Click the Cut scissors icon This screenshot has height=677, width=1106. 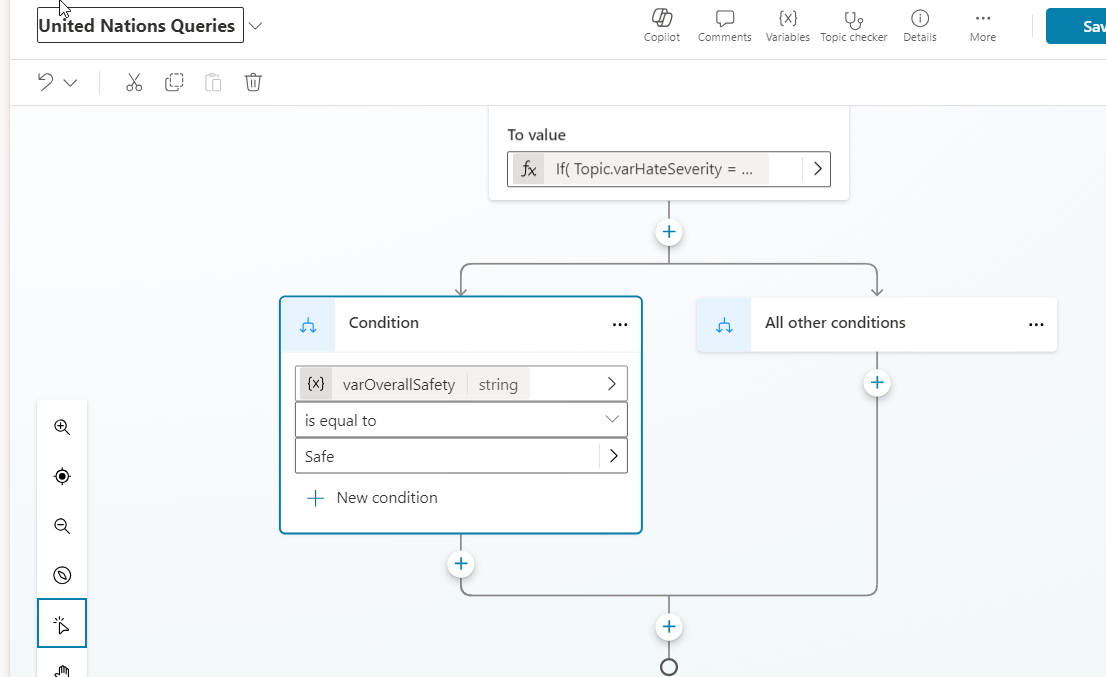(x=134, y=83)
